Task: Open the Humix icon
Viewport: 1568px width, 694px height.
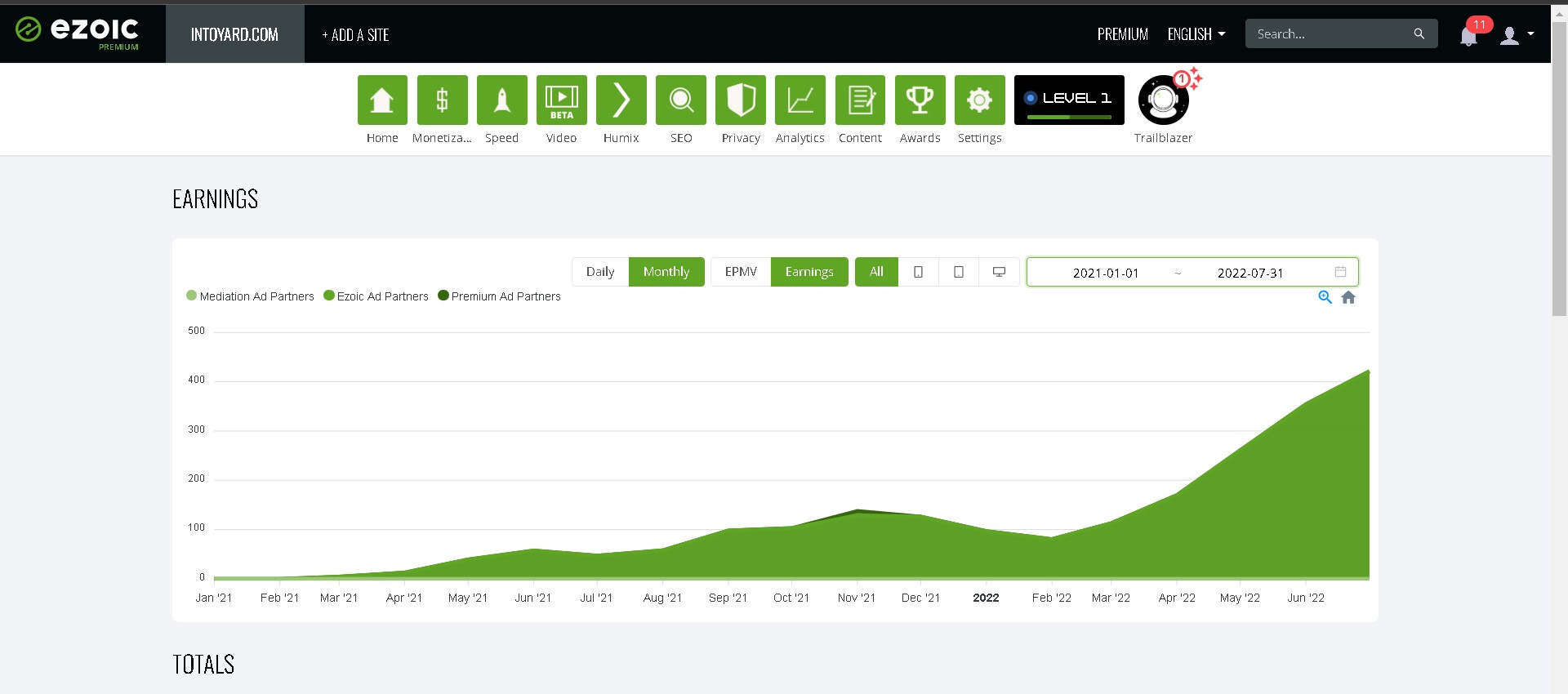Action: [621, 100]
